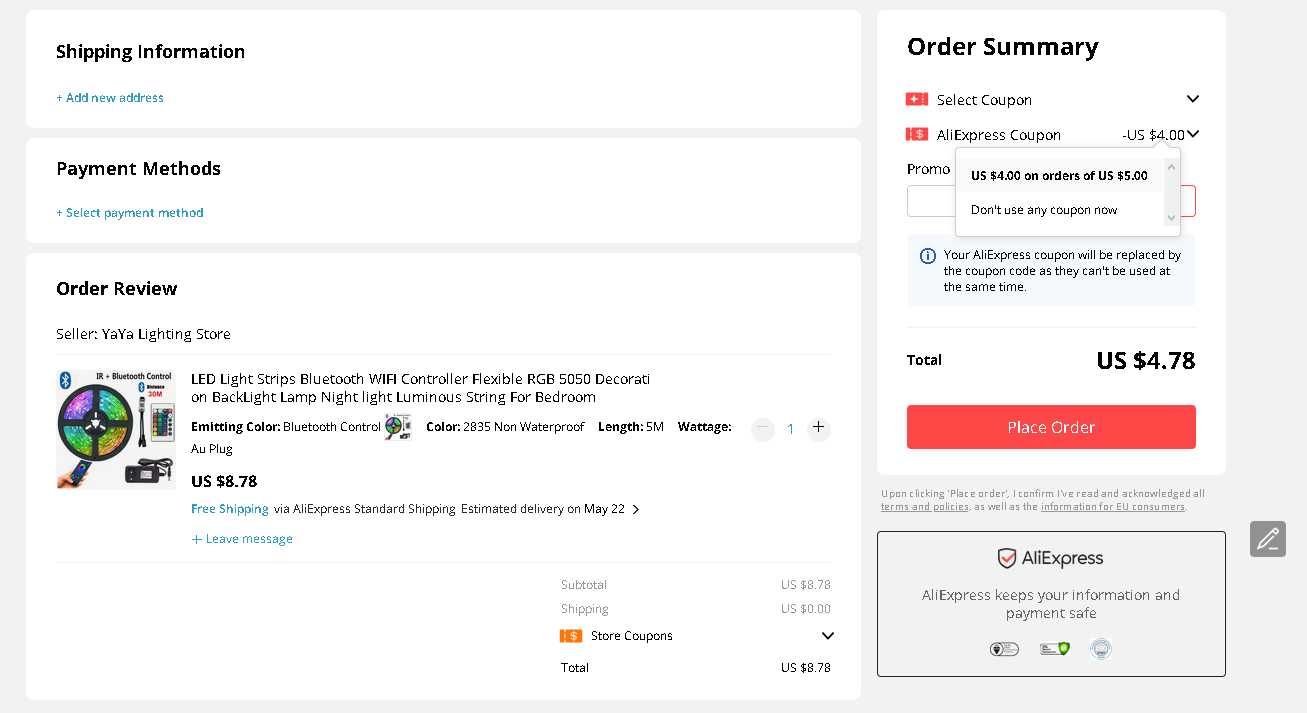Click the Length: 5M attribute
This screenshot has height=713, width=1307.
(x=631, y=427)
